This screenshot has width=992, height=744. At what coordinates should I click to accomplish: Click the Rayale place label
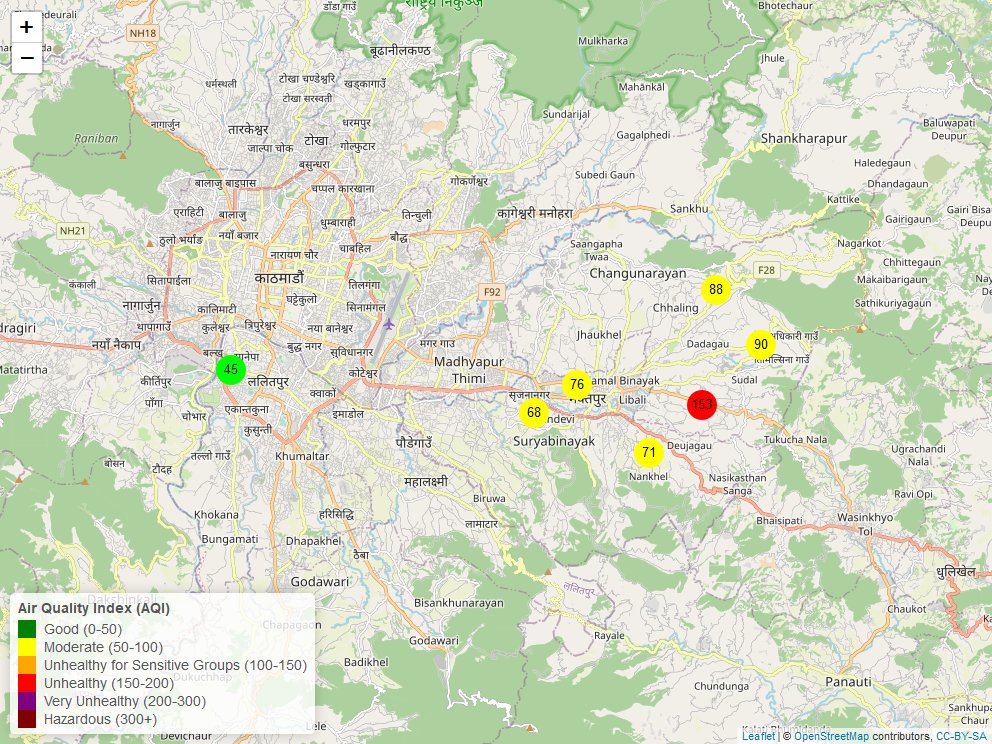pyautogui.click(x=609, y=636)
